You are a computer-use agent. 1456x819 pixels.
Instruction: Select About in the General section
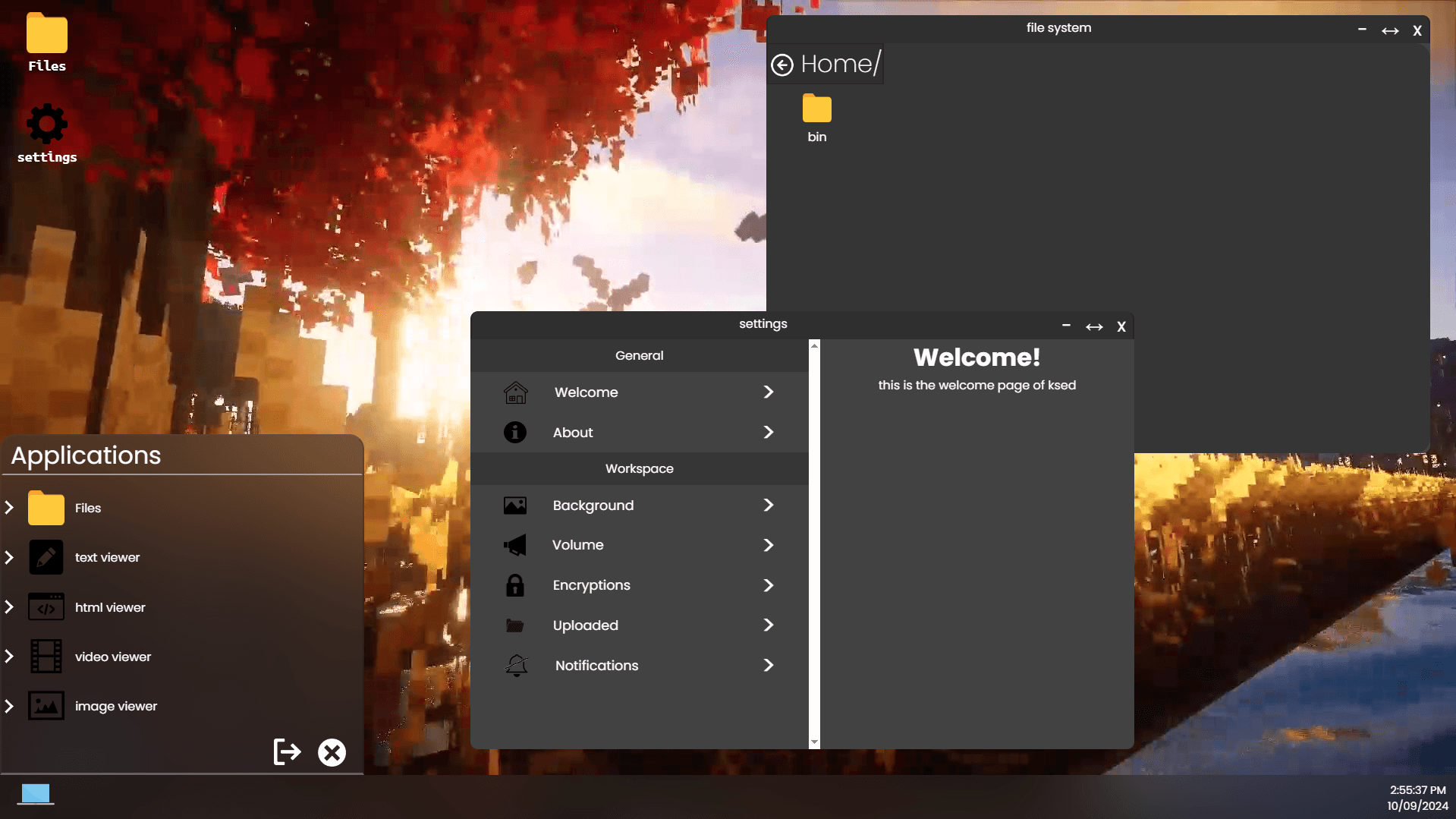pos(573,432)
